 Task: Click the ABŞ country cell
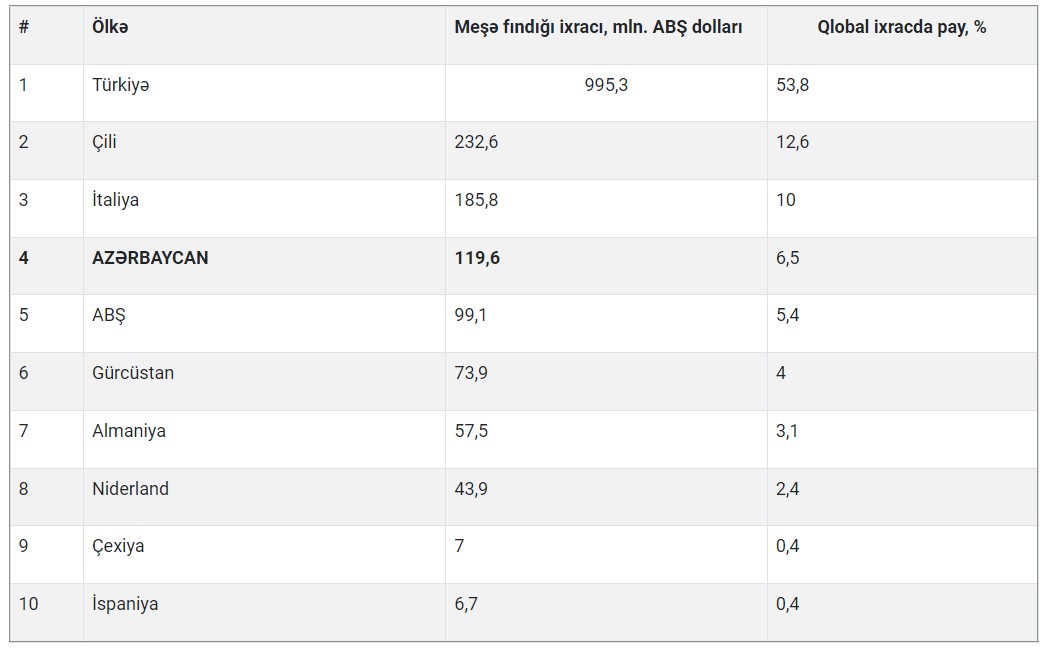point(109,315)
